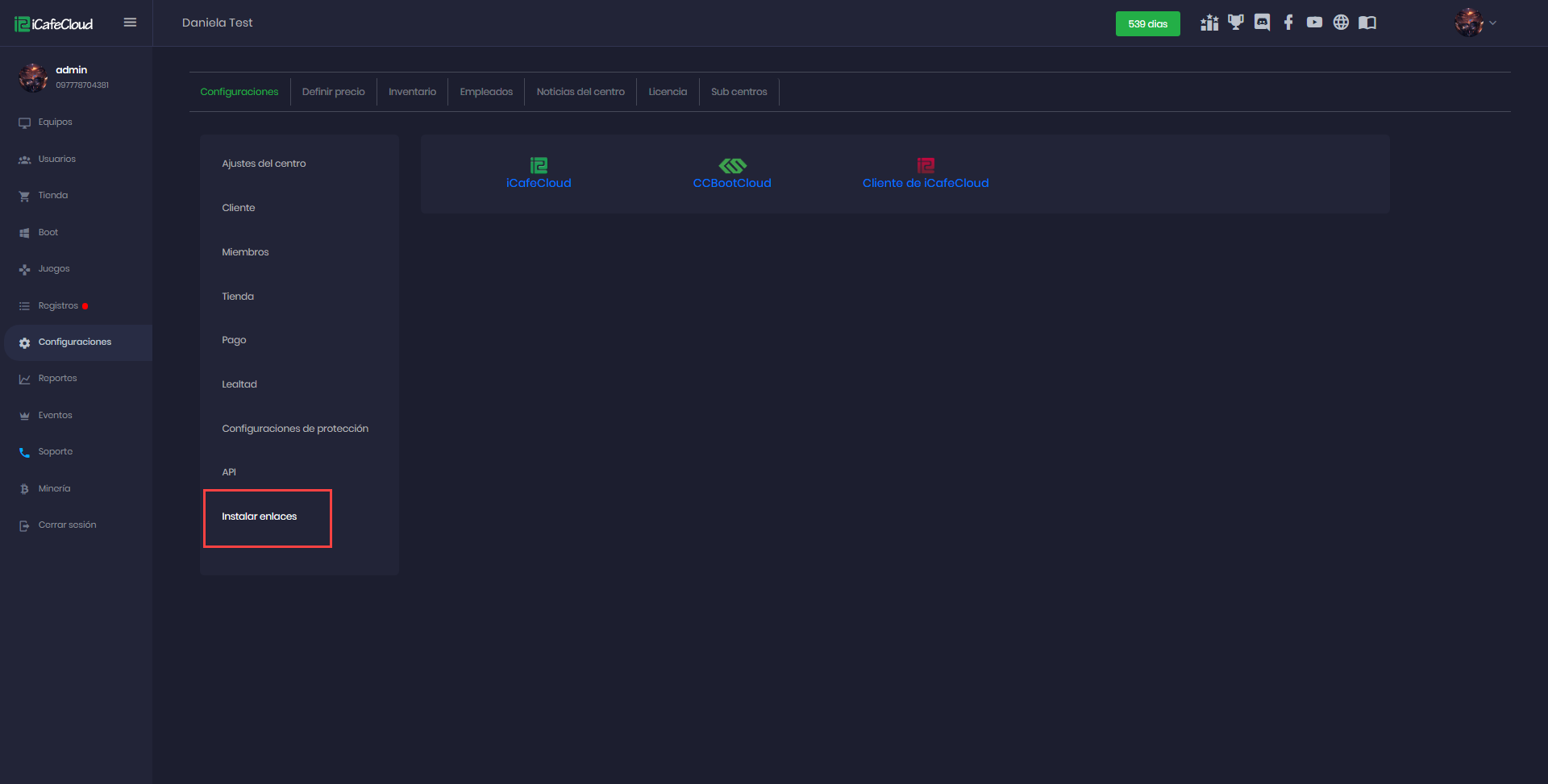
Task: Open the leaderboard ranking stars icon
Action: [x=1209, y=23]
